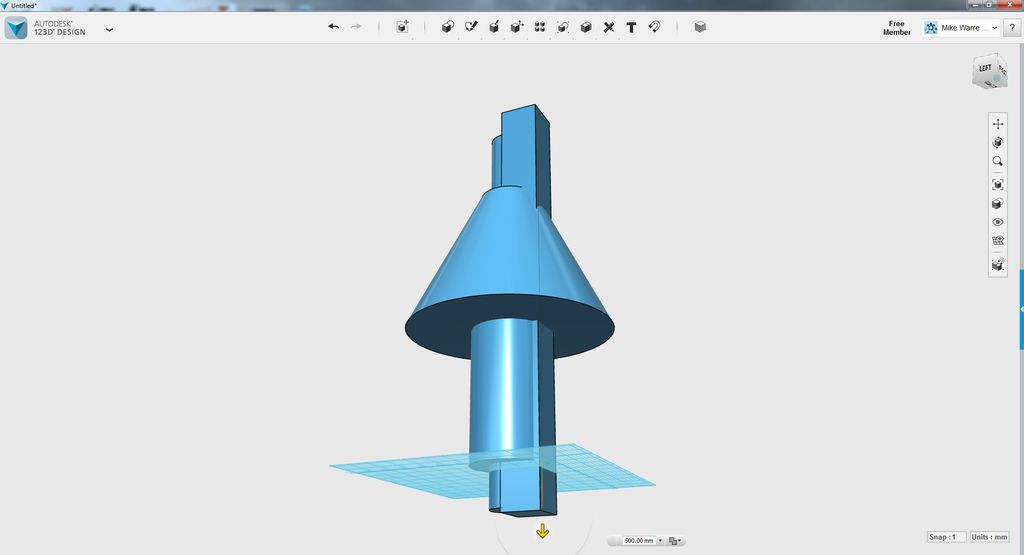Click the LEFT face of view cube
Viewport: 1024px width, 555px height.
(x=985, y=69)
